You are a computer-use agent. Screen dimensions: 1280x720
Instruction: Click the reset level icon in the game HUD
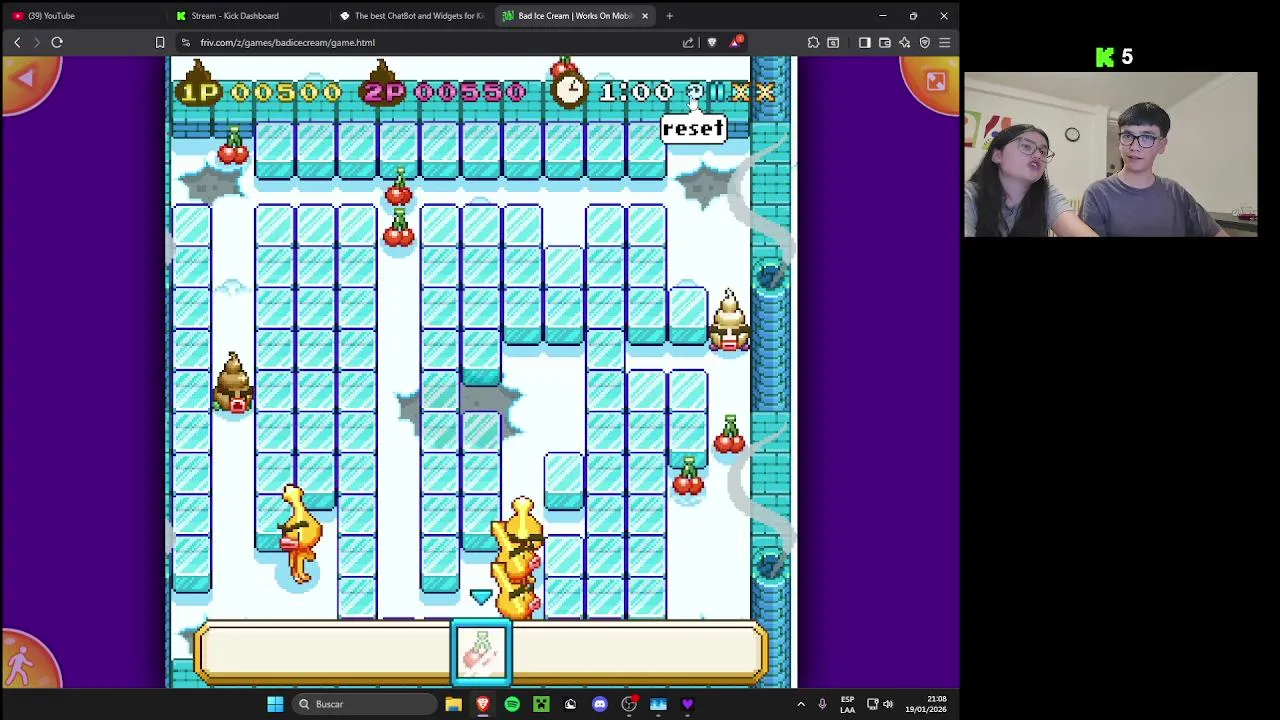[x=694, y=92]
